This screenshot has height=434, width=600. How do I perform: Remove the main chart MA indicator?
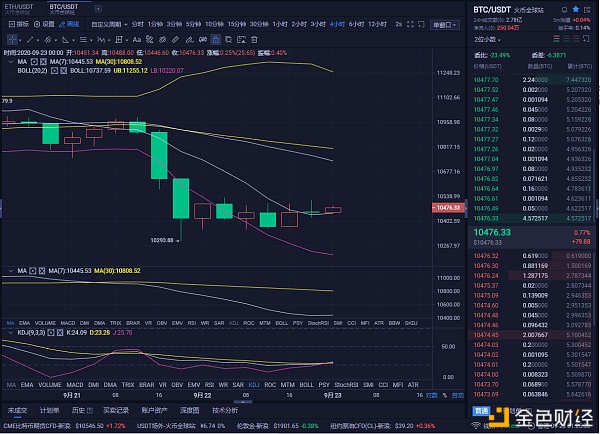(43, 62)
